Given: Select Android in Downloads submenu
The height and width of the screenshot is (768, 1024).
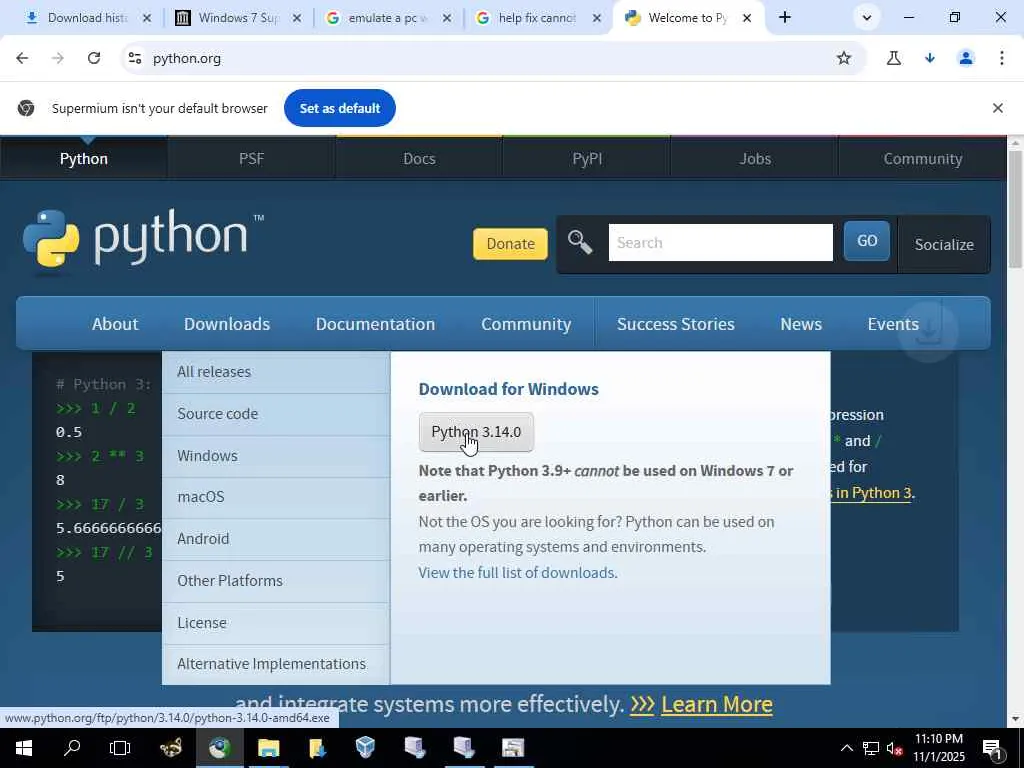Looking at the screenshot, I should (x=276, y=539).
